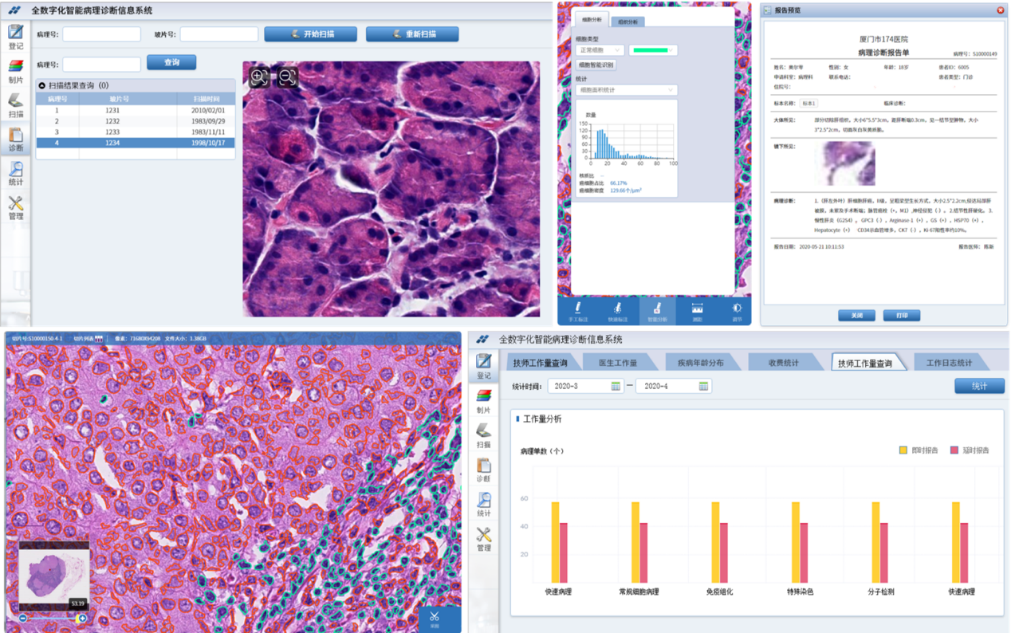Open the 管理 module in the top-left sidebar
Viewport: 1011px width, 633px height.
click(x=16, y=207)
